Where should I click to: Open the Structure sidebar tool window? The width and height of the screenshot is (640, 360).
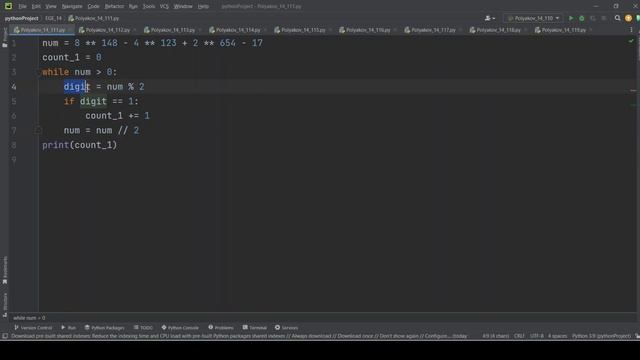5,304
